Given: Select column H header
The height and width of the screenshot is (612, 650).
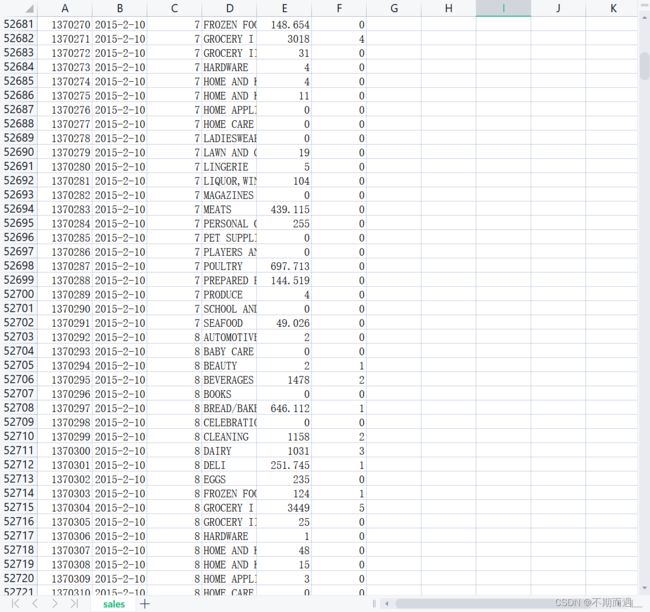Looking at the screenshot, I should pyautogui.click(x=449, y=8).
